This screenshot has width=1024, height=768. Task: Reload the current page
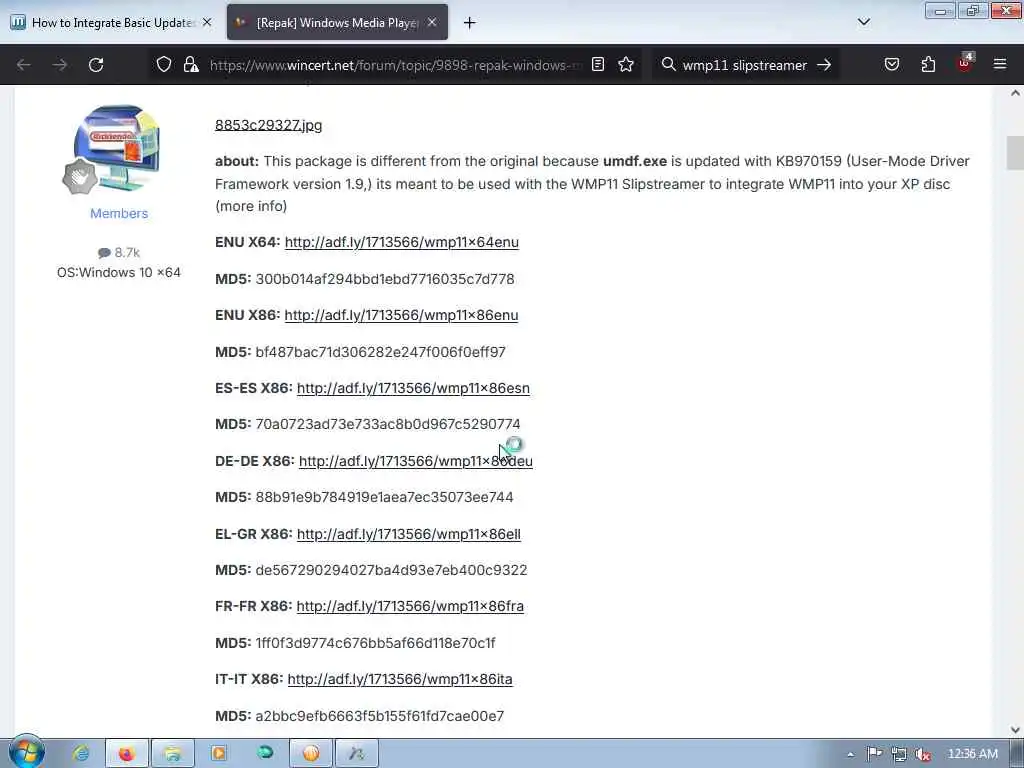coord(96,65)
